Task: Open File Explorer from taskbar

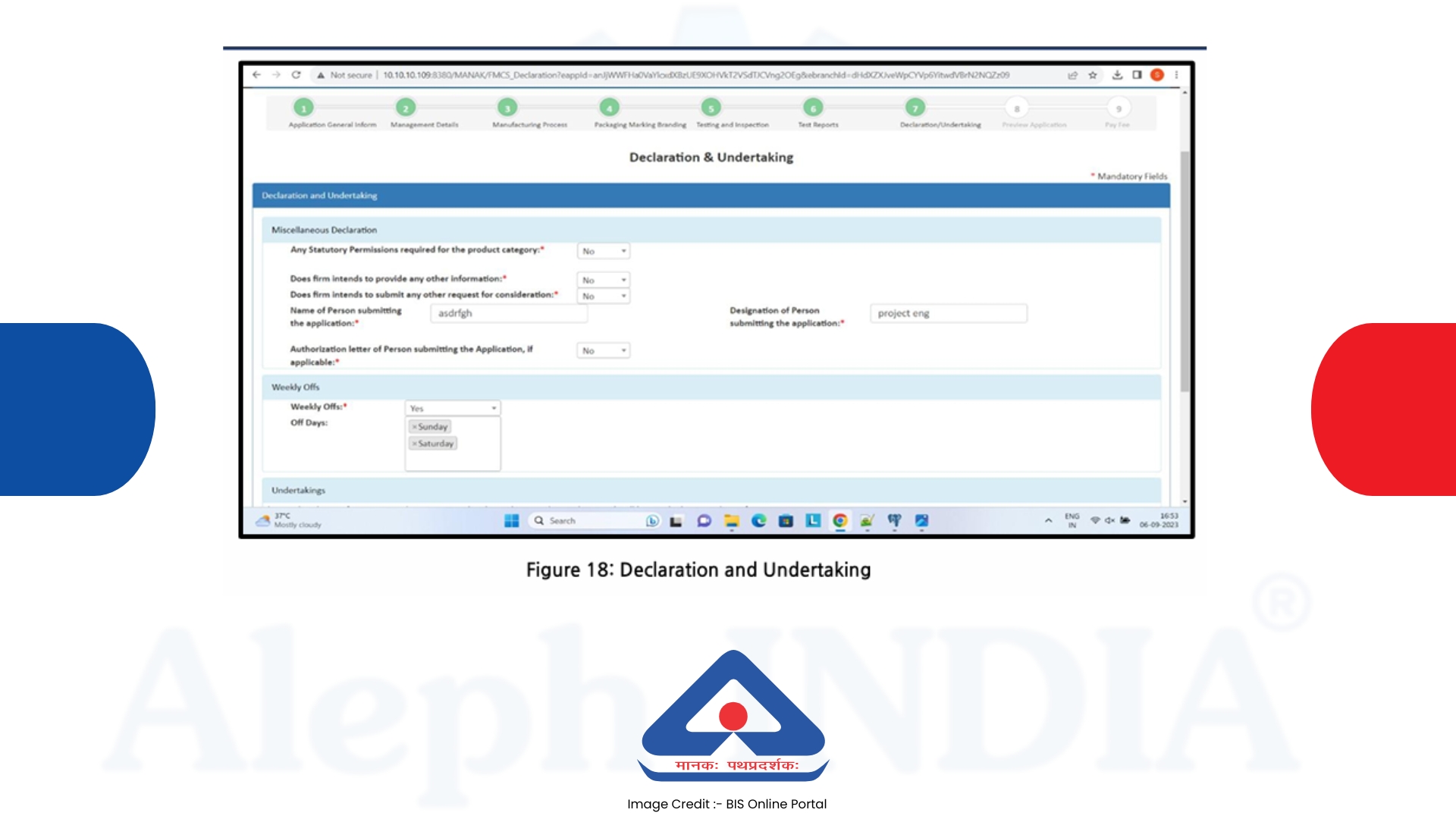Action: pos(732,520)
